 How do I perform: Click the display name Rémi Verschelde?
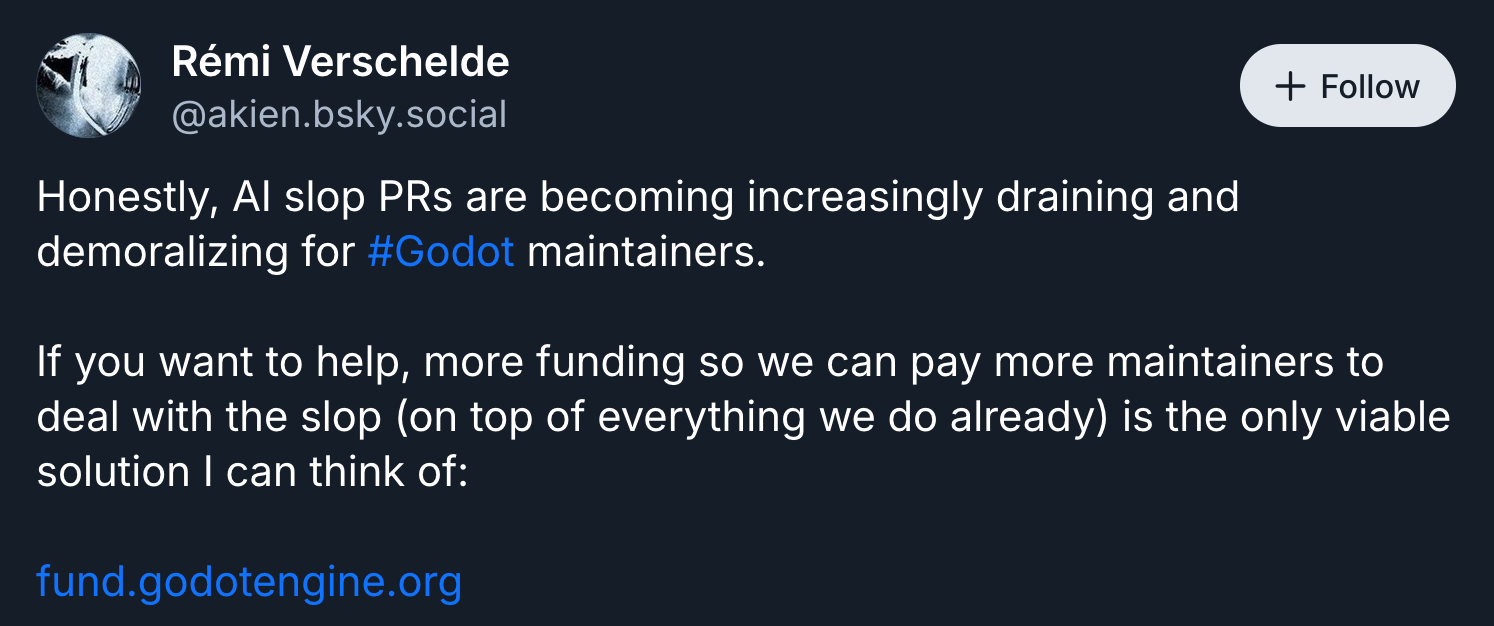coord(340,63)
